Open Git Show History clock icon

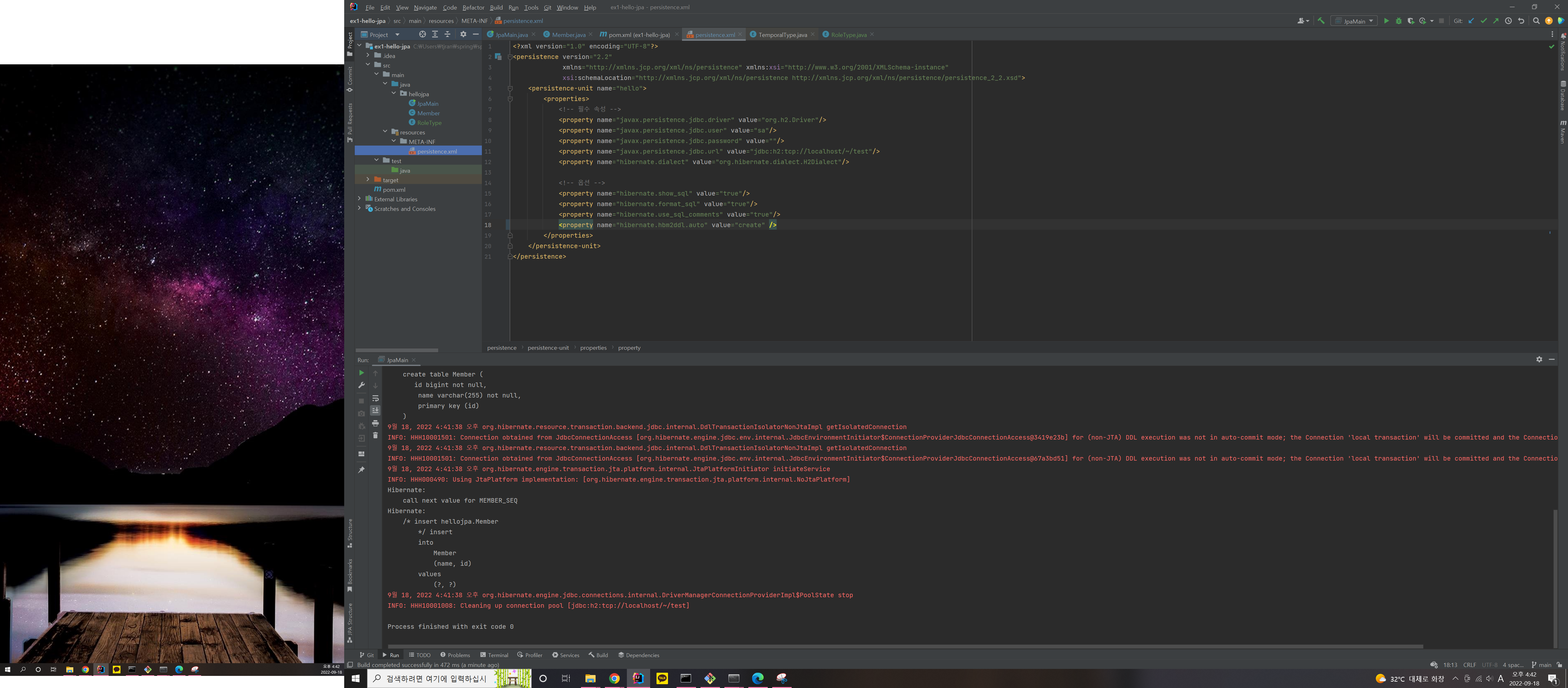point(1508,21)
